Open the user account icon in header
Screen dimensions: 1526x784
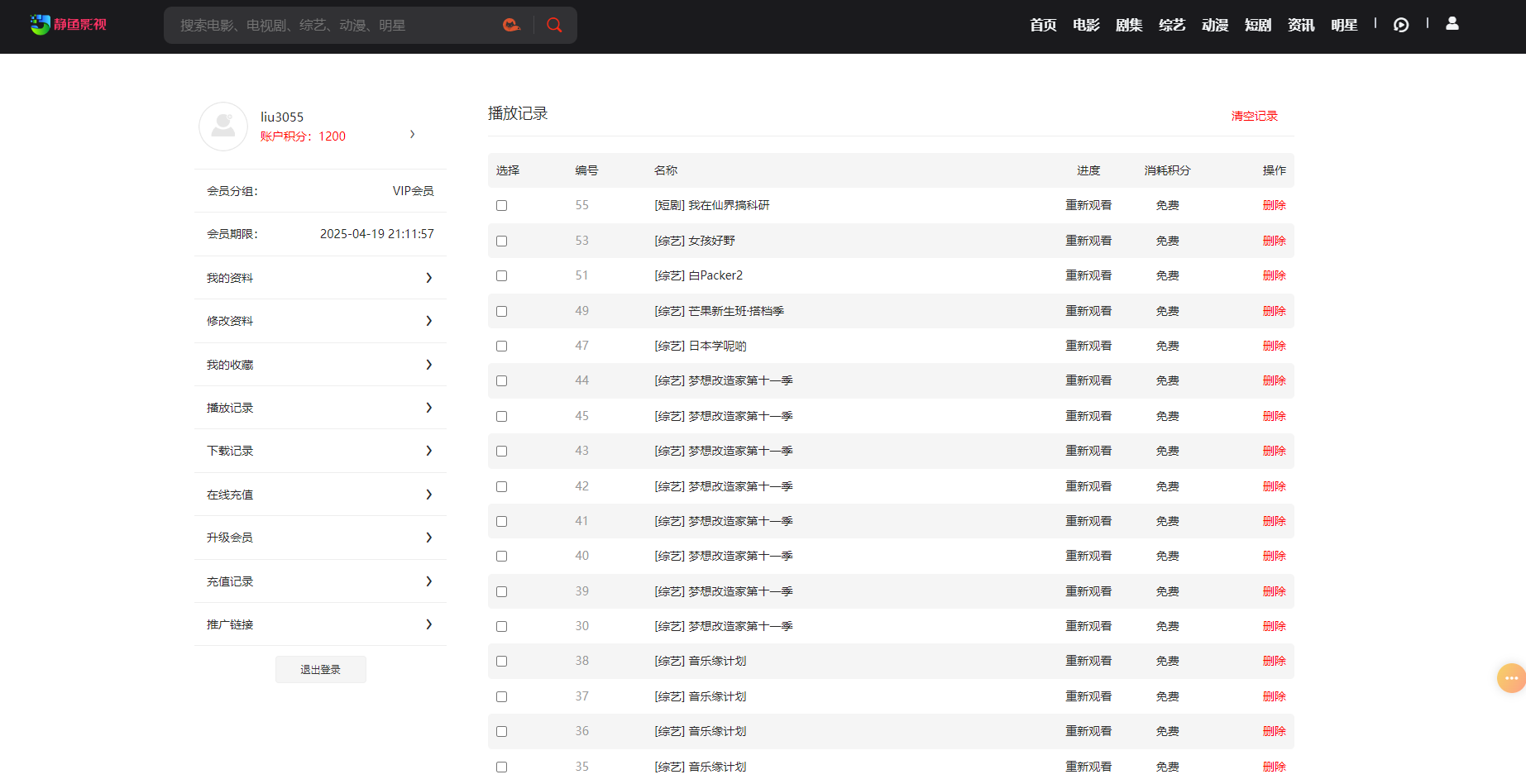(x=1452, y=24)
